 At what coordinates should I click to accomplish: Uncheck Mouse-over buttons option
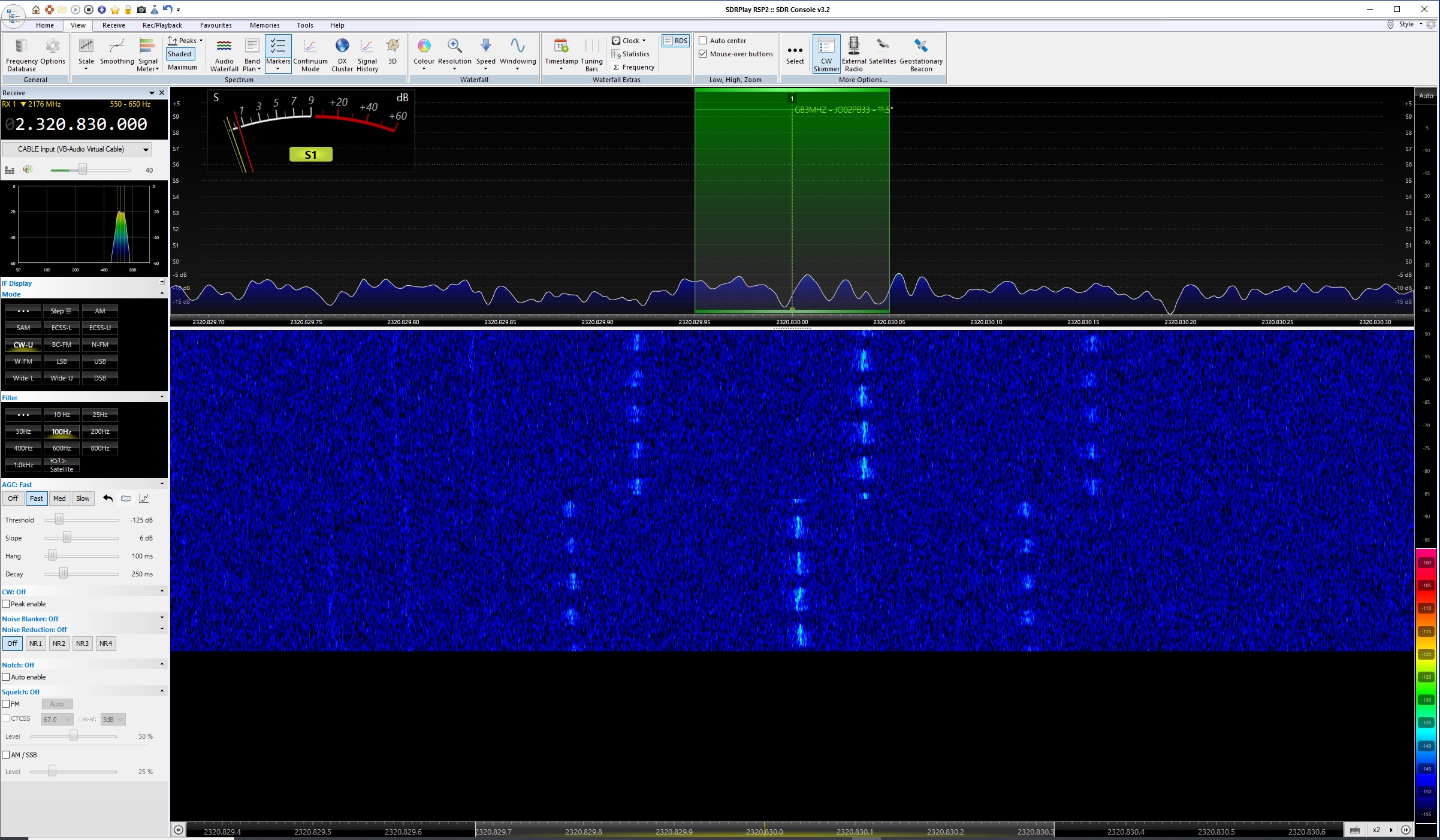tap(703, 54)
